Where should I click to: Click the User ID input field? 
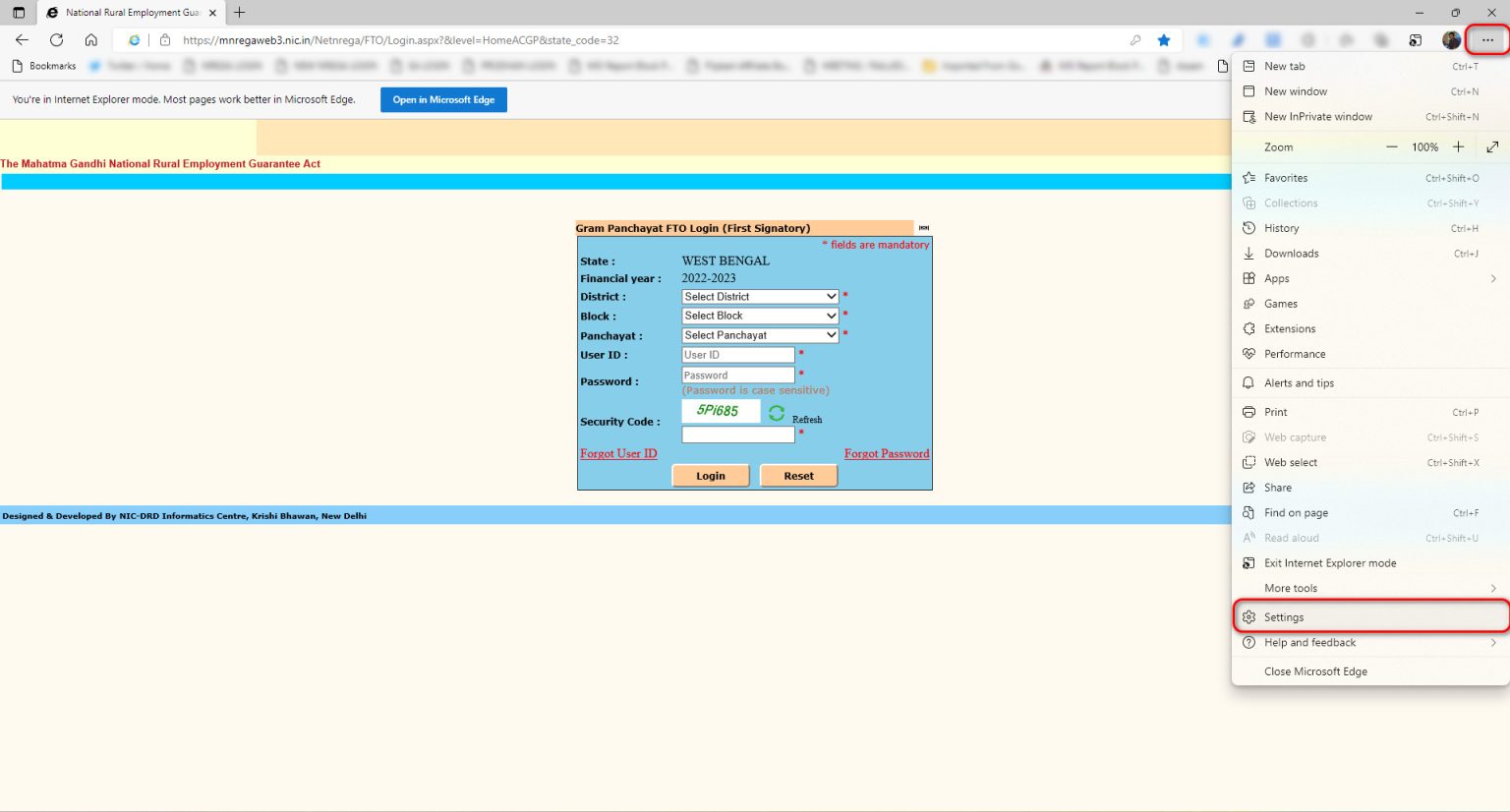coord(737,354)
